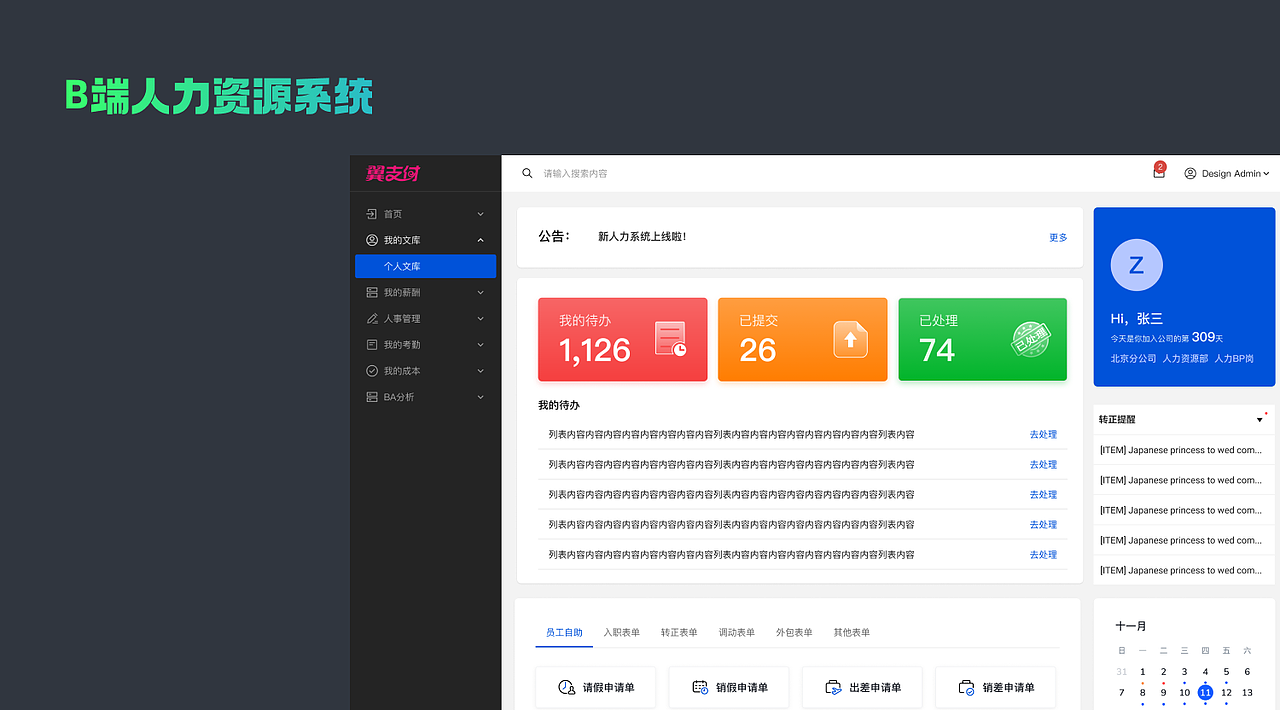Open the 销假申请单 button
Image resolution: width=1280 pixels, height=710 pixels.
click(728, 687)
